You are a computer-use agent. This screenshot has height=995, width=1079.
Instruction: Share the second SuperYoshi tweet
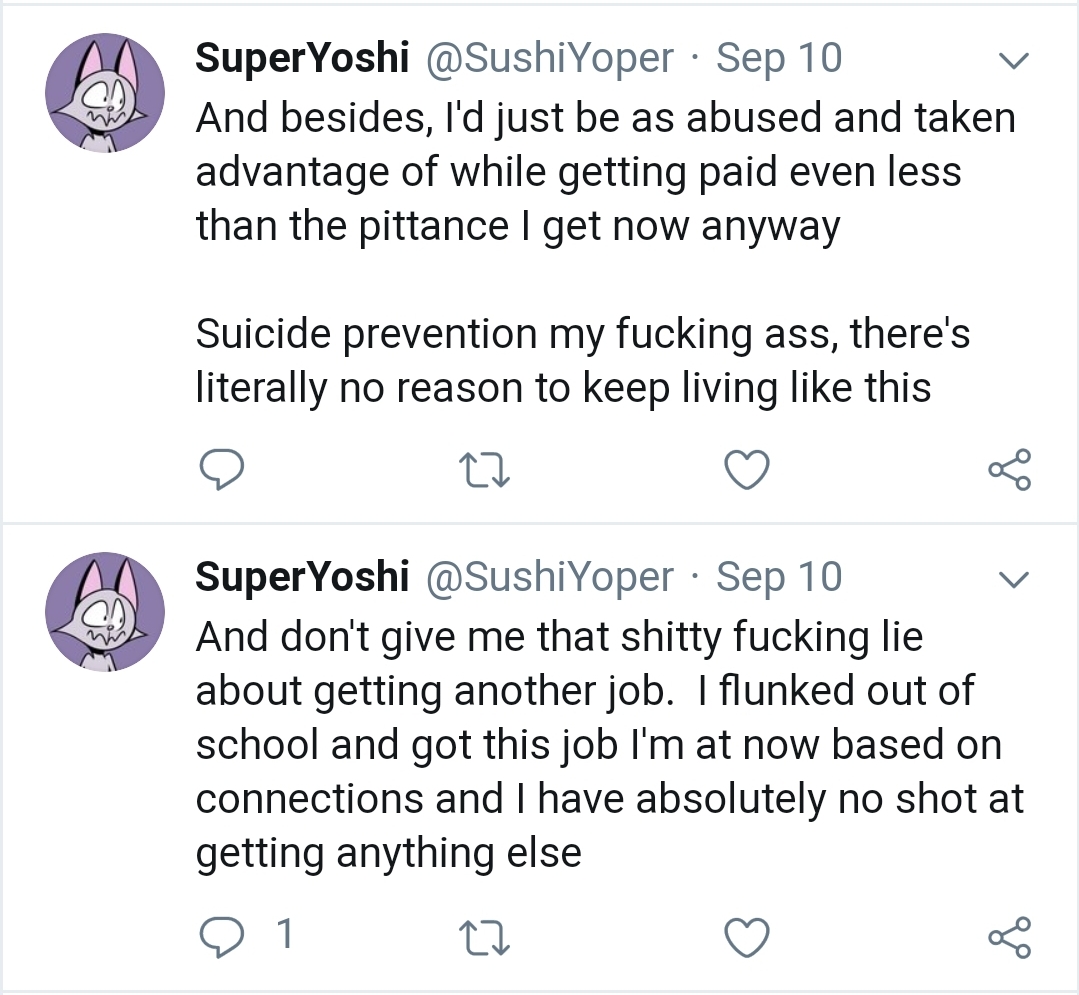pyautogui.click(x=1008, y=936)
